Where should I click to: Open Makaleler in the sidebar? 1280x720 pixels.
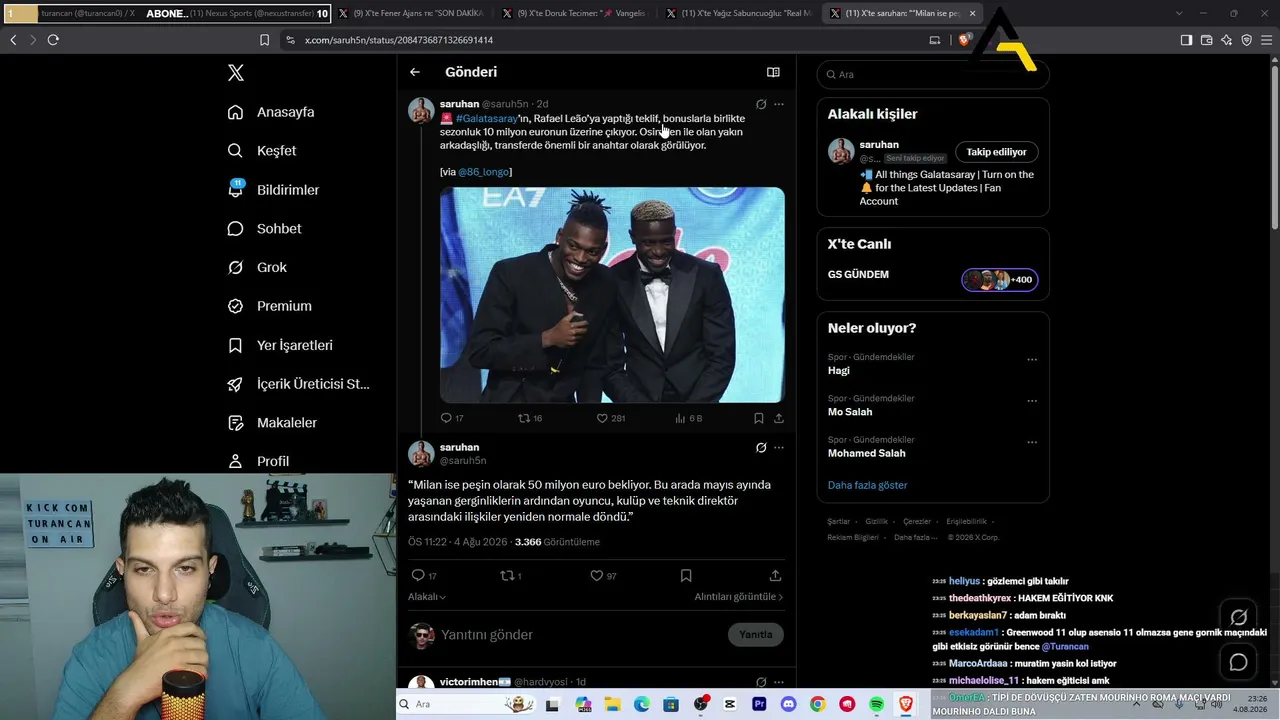point(272,423)
